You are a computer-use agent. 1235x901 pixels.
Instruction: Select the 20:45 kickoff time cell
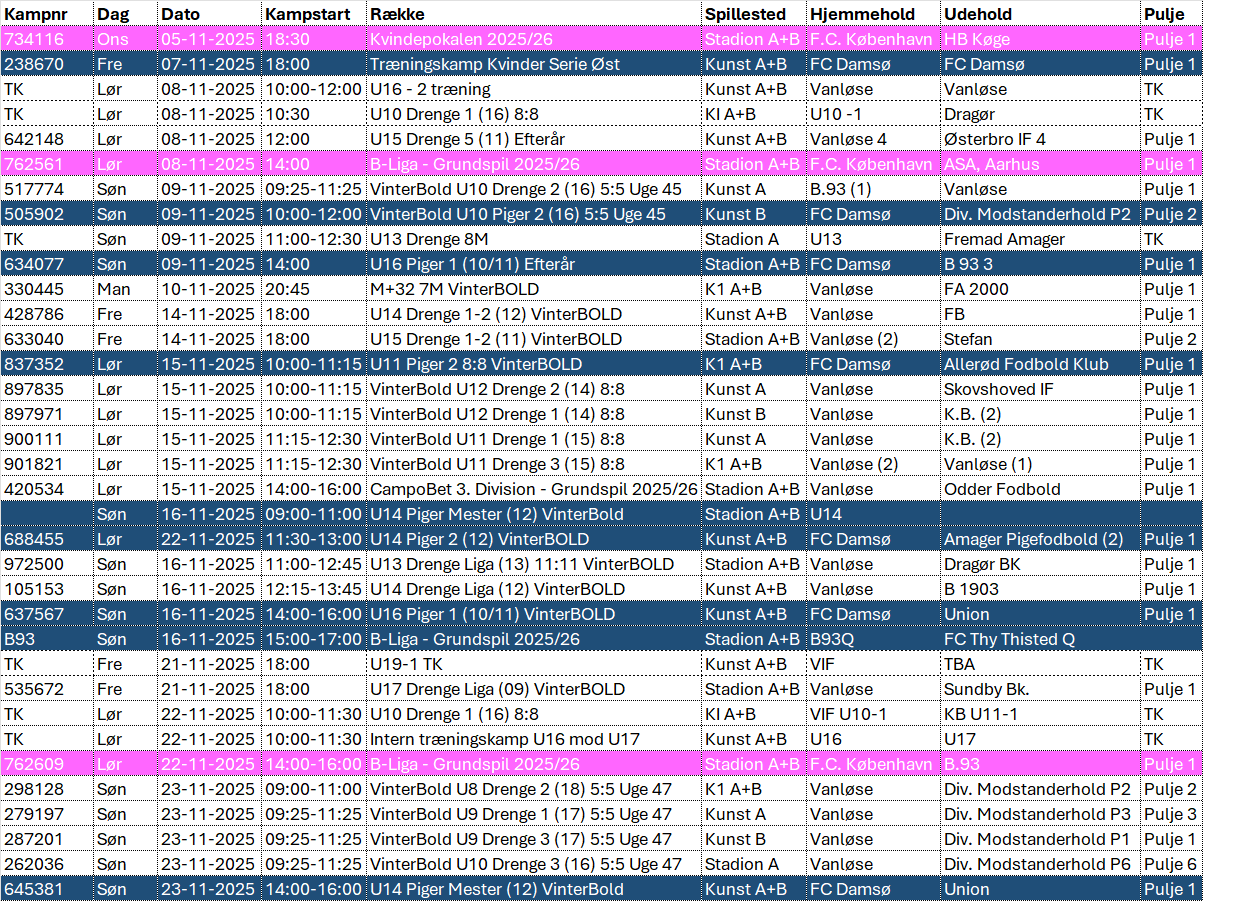click(287, 289)
